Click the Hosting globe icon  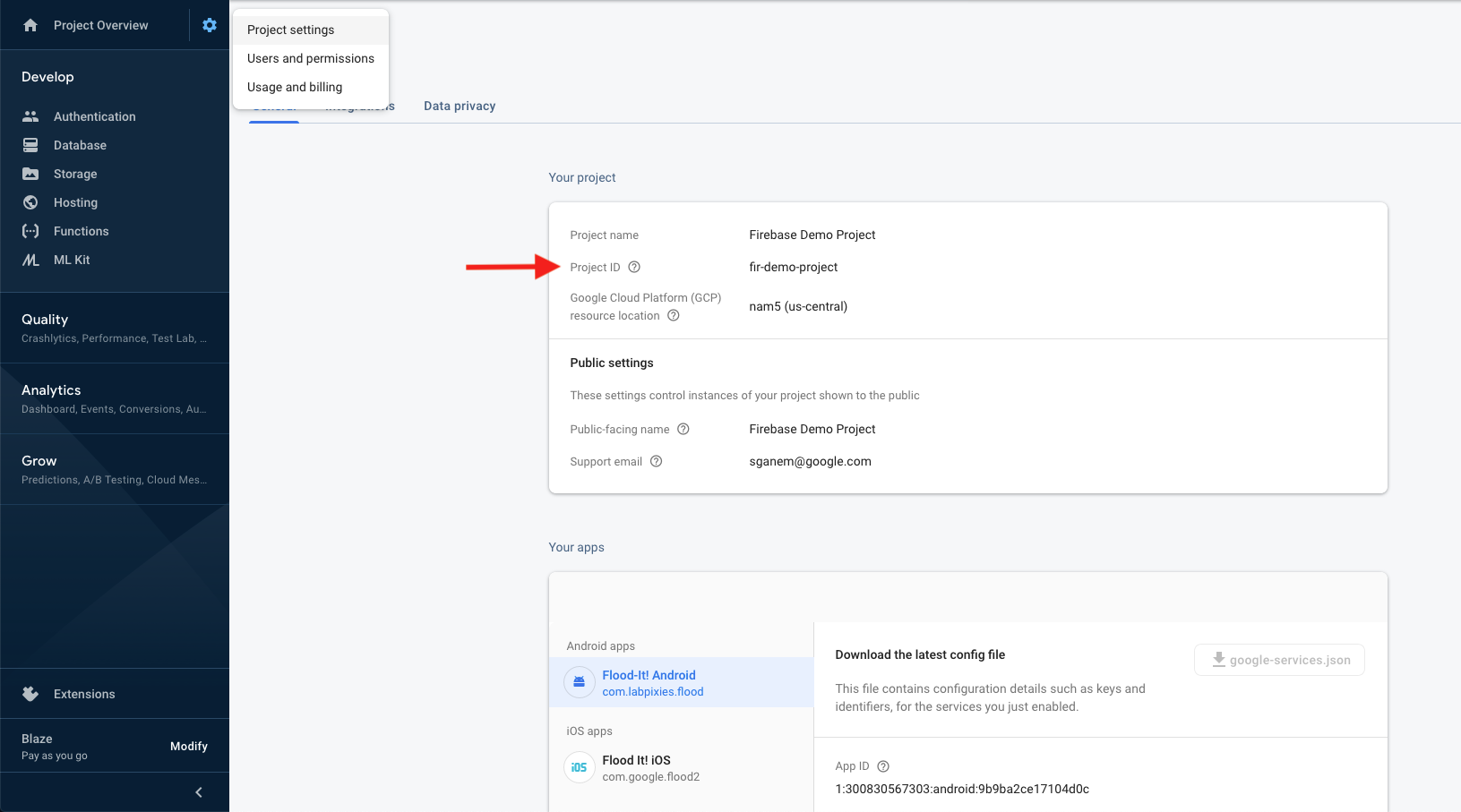coord(30,202)
